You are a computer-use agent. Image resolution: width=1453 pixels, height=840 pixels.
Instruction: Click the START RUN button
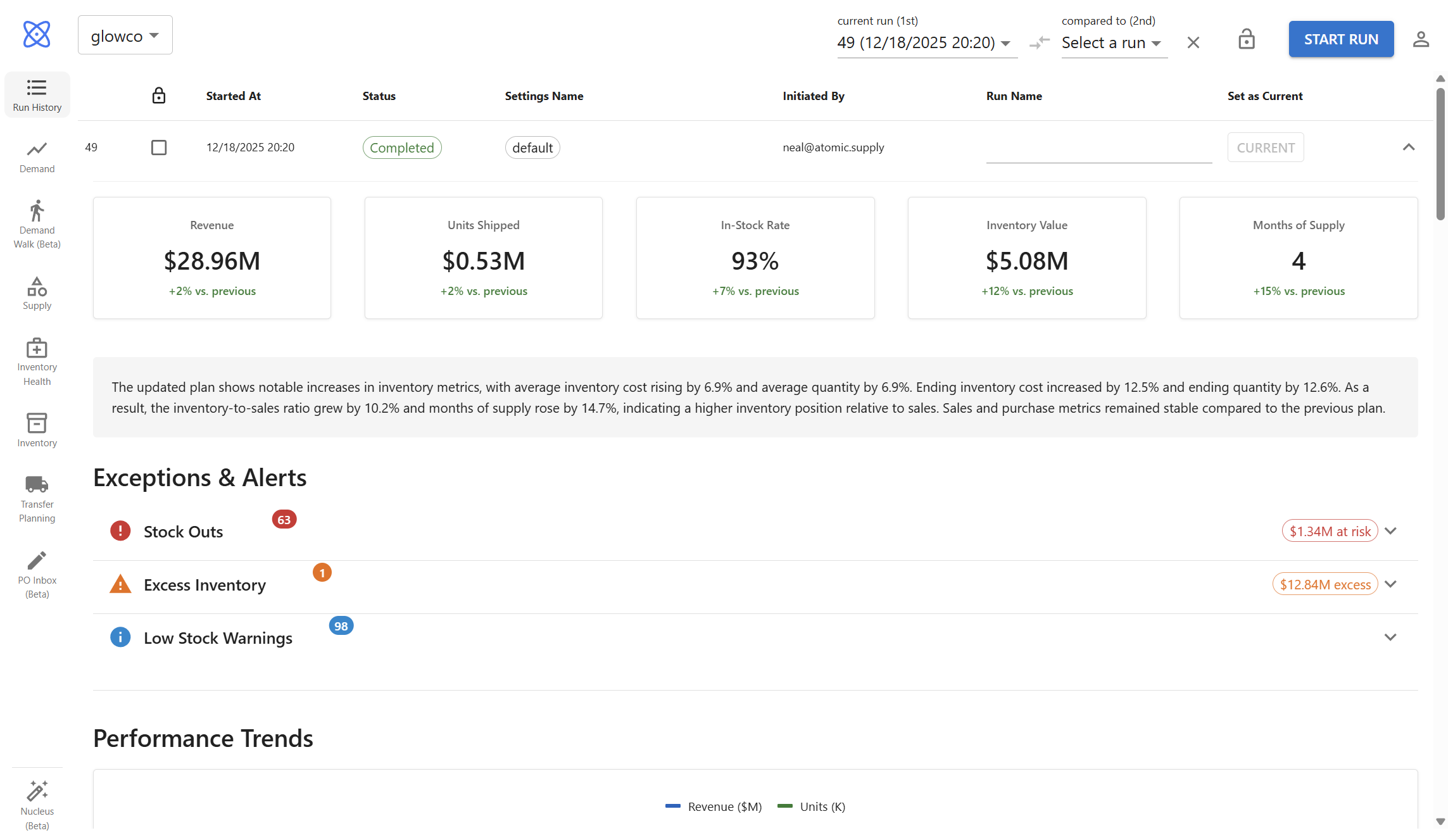pos(1341,39)
